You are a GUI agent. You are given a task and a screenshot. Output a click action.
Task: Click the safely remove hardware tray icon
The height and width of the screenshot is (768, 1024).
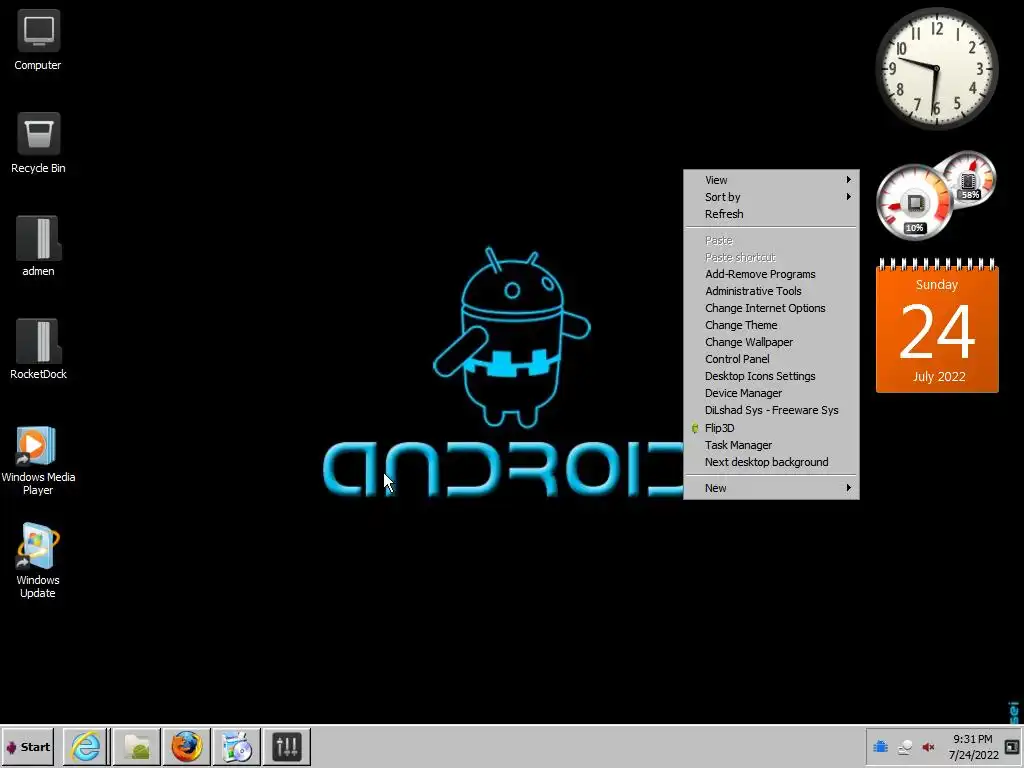[904, 747]
